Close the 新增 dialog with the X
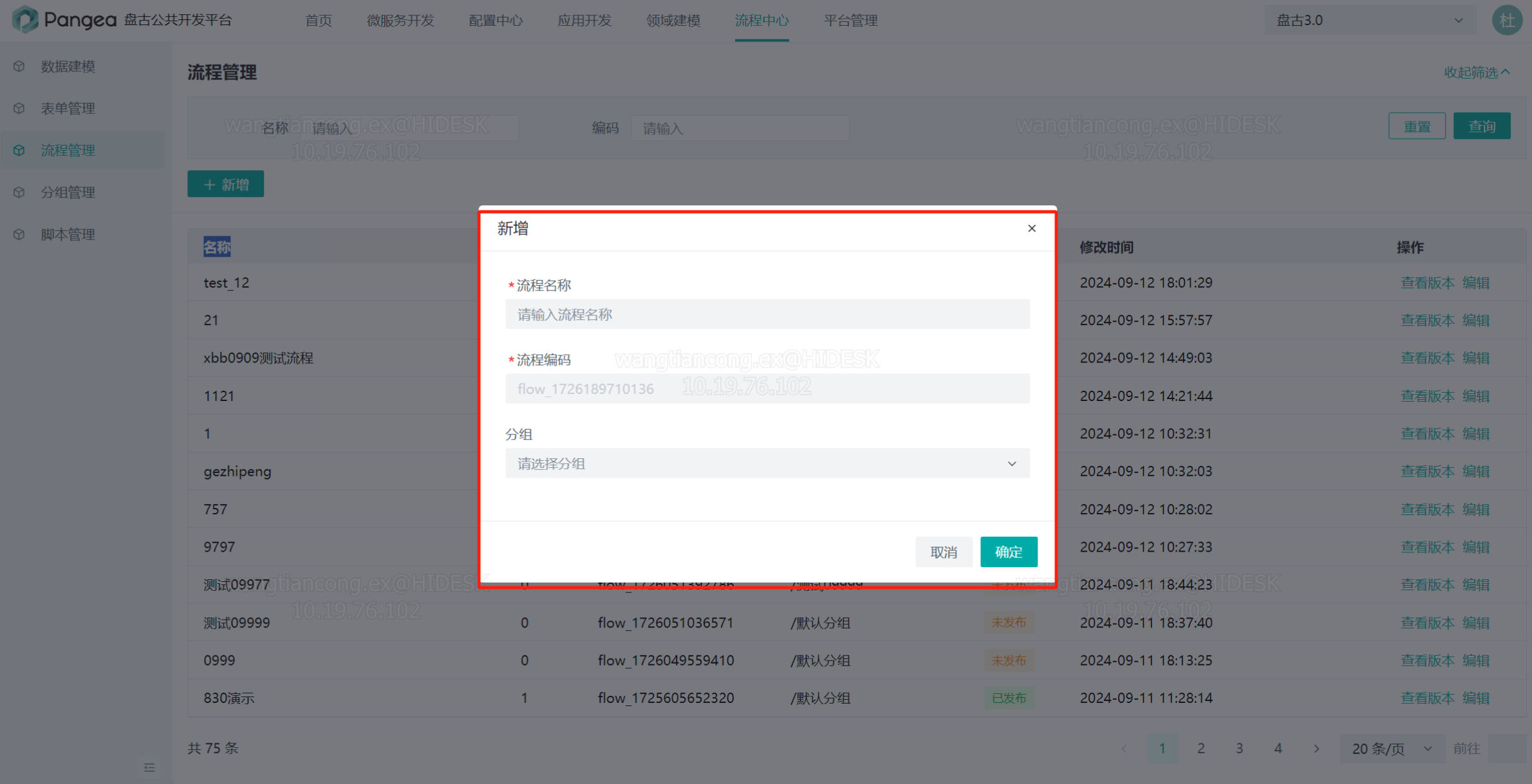Image resolution: width=1532 pixels, height=784 pixels. coord(1032,229)
